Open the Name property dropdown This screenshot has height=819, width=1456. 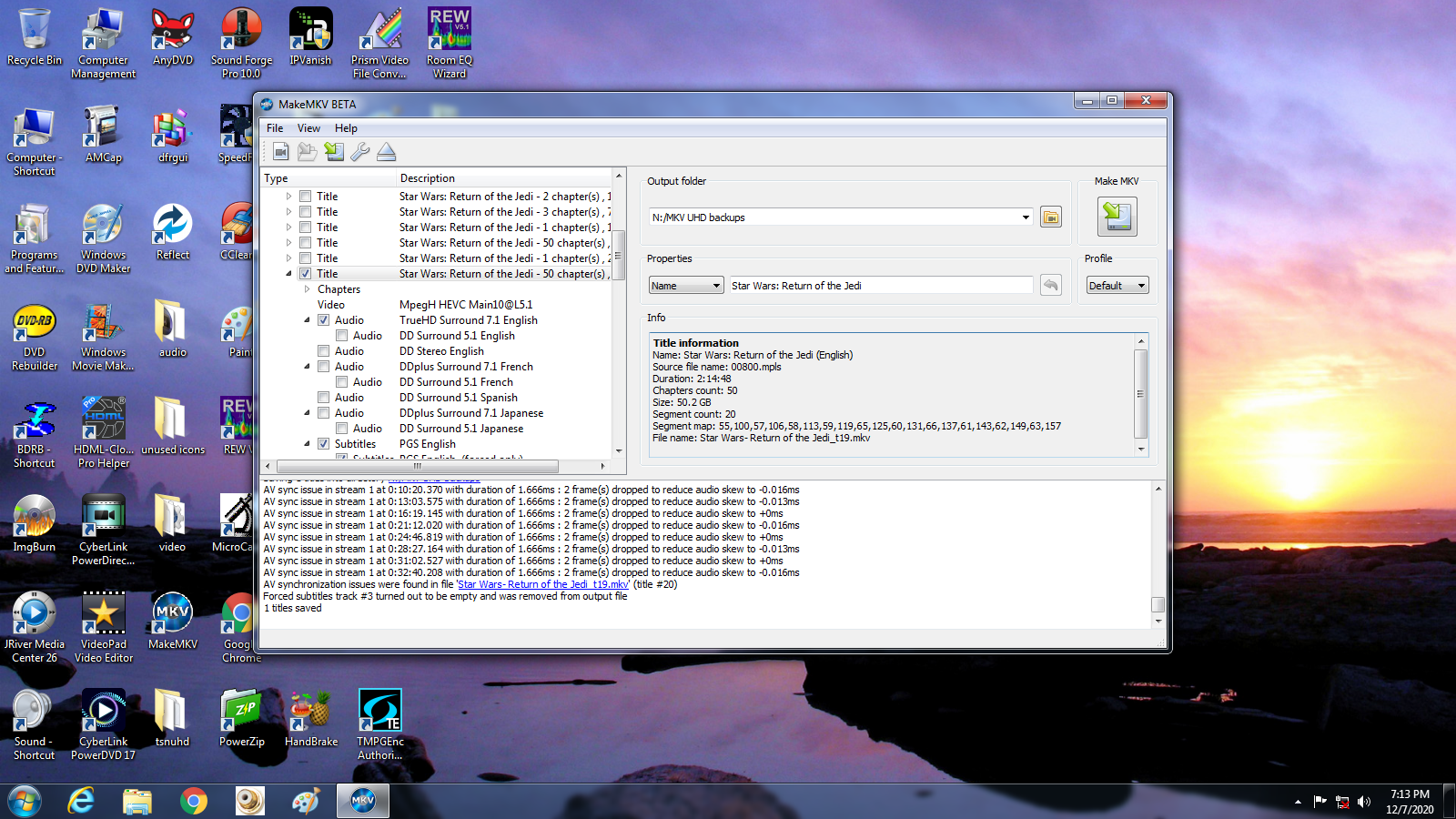pyautogui.click(x=686, y=286)
